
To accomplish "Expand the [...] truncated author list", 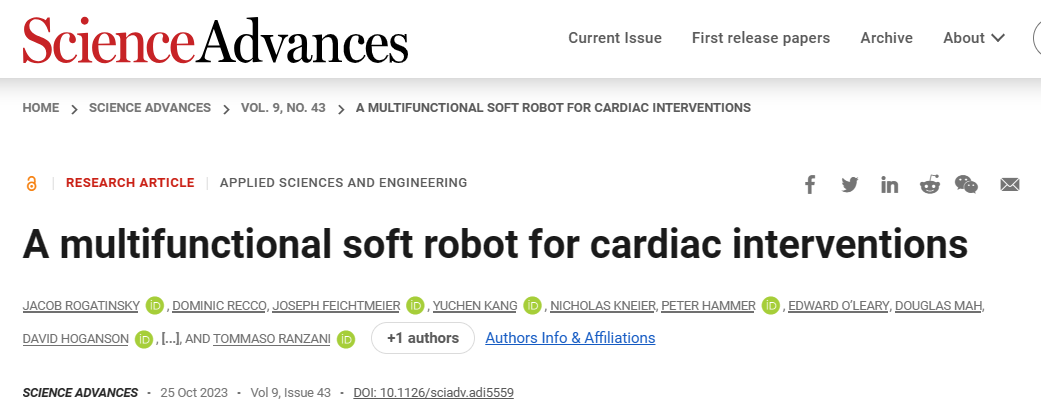I will [171, 339].
